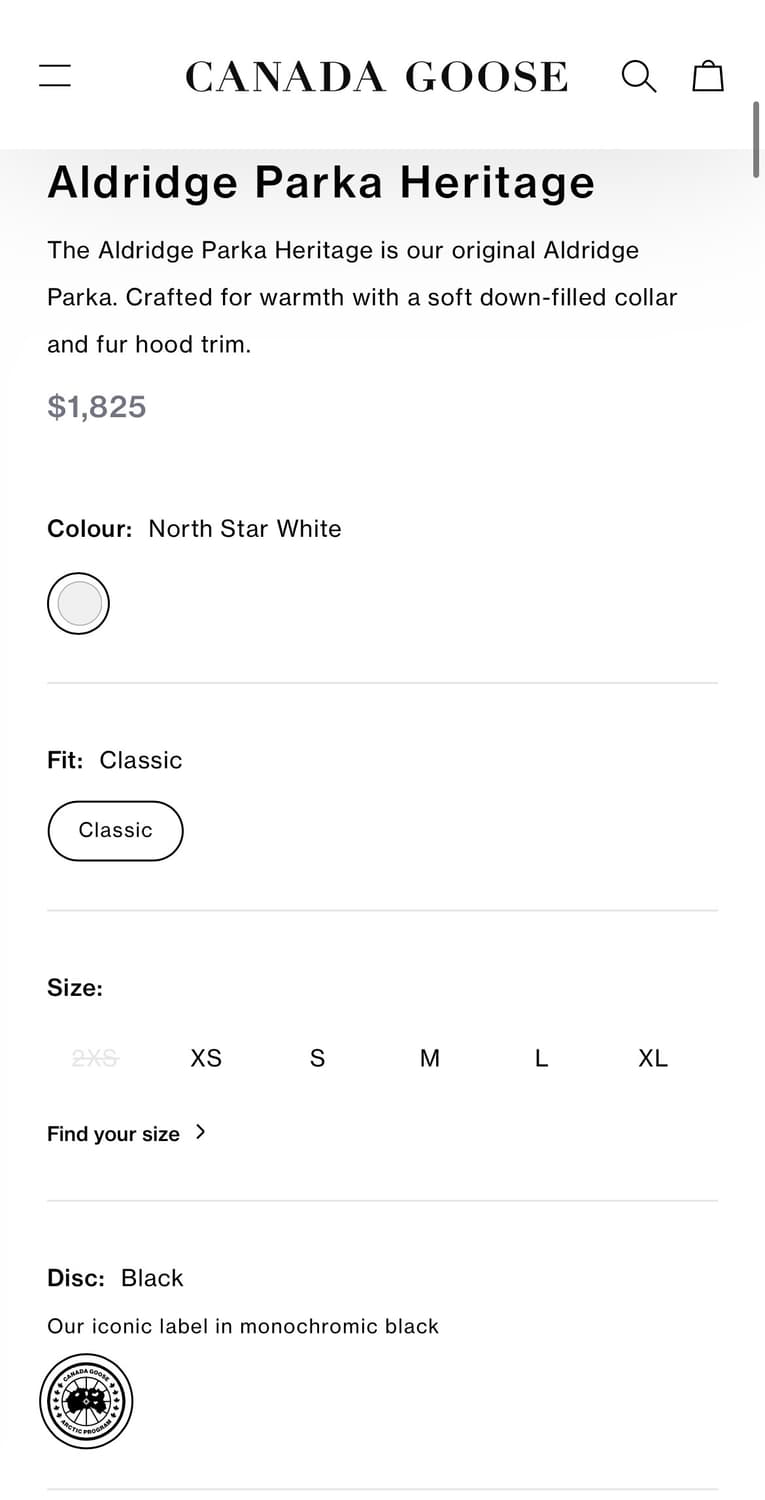Image resolution: width=765 pixels, height=1500 pixels.
Task: Choose size L
Action: click(541, 1058)
